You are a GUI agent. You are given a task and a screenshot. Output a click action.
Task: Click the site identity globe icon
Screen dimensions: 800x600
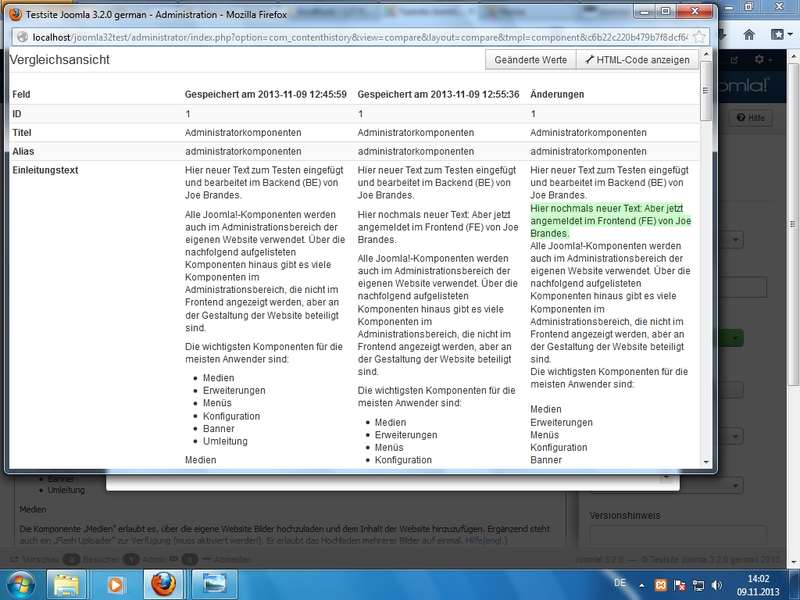tap(22, 37)
